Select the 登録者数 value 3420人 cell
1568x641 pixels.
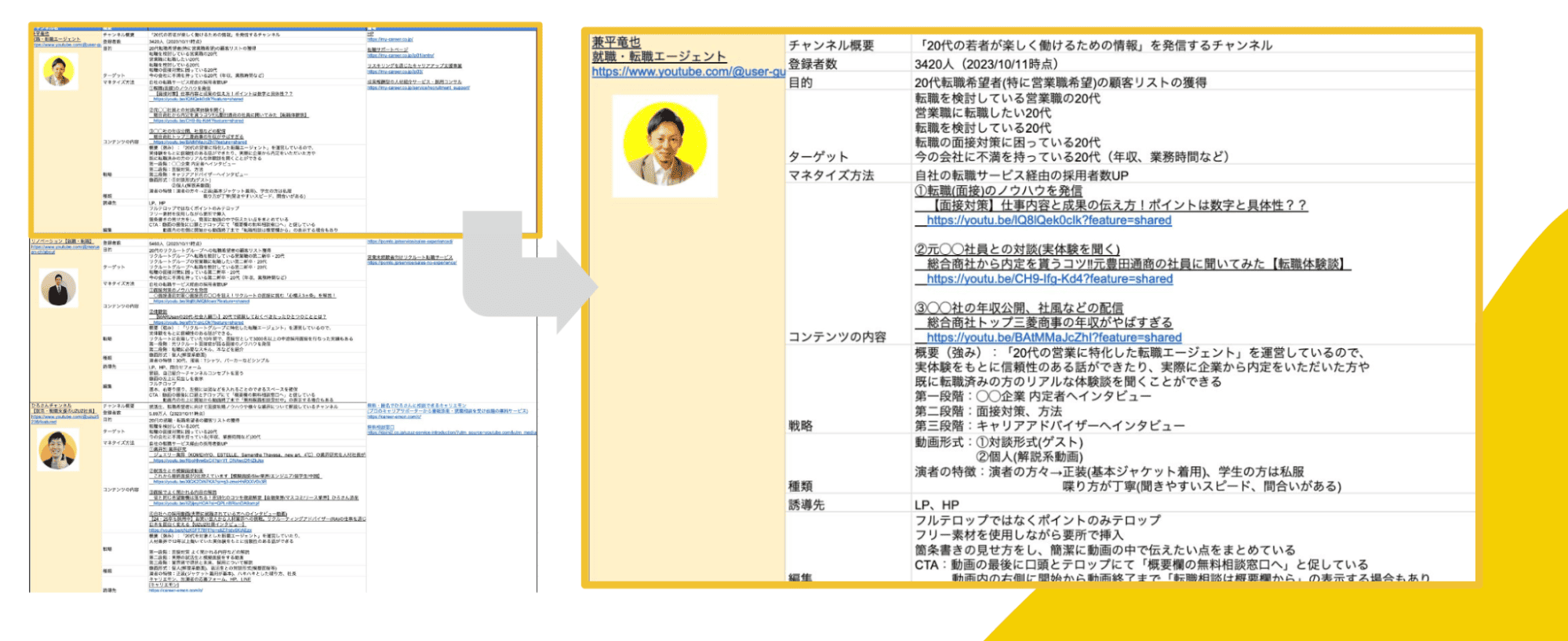coord(985,64)
